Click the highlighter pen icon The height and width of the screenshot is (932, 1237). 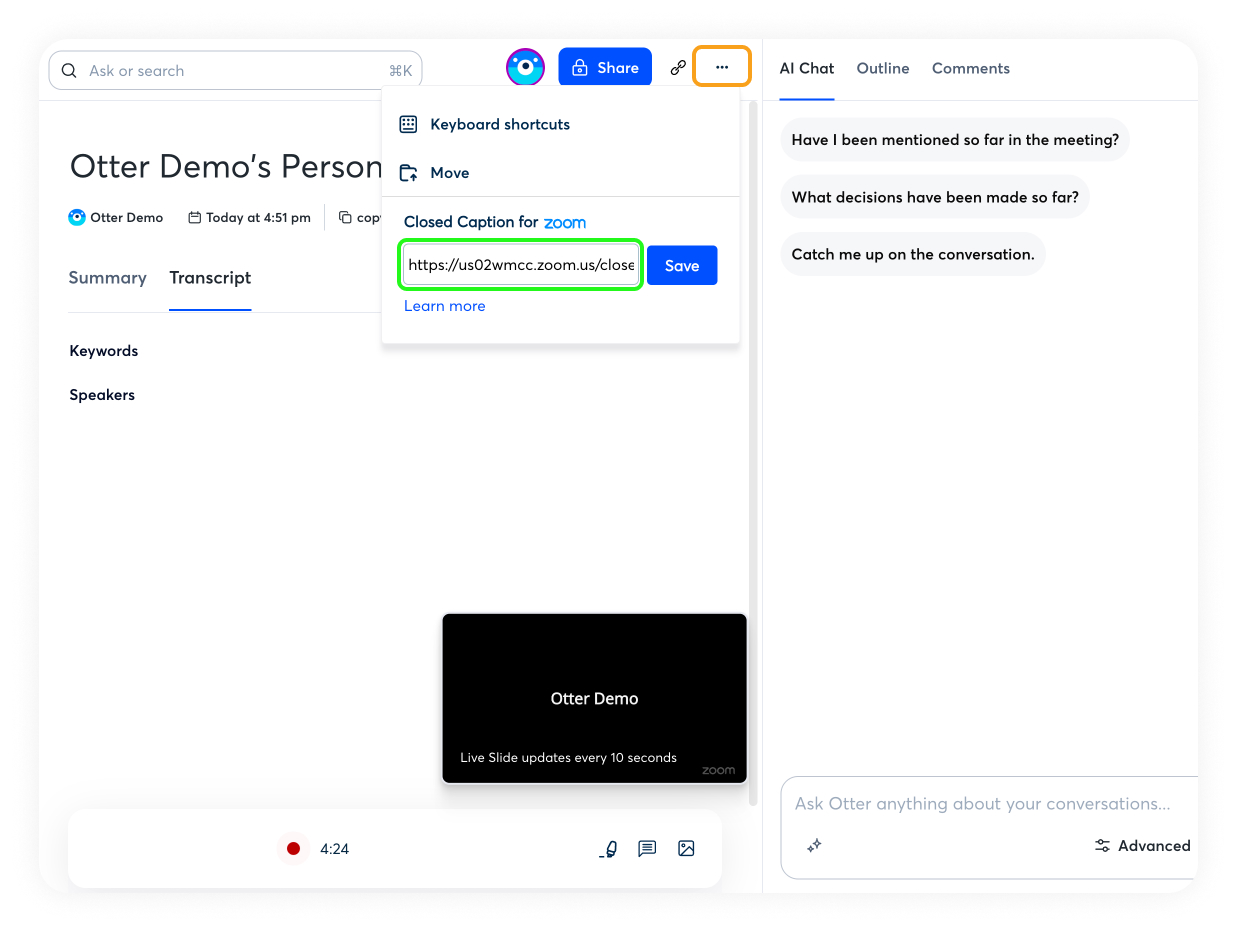608,849
